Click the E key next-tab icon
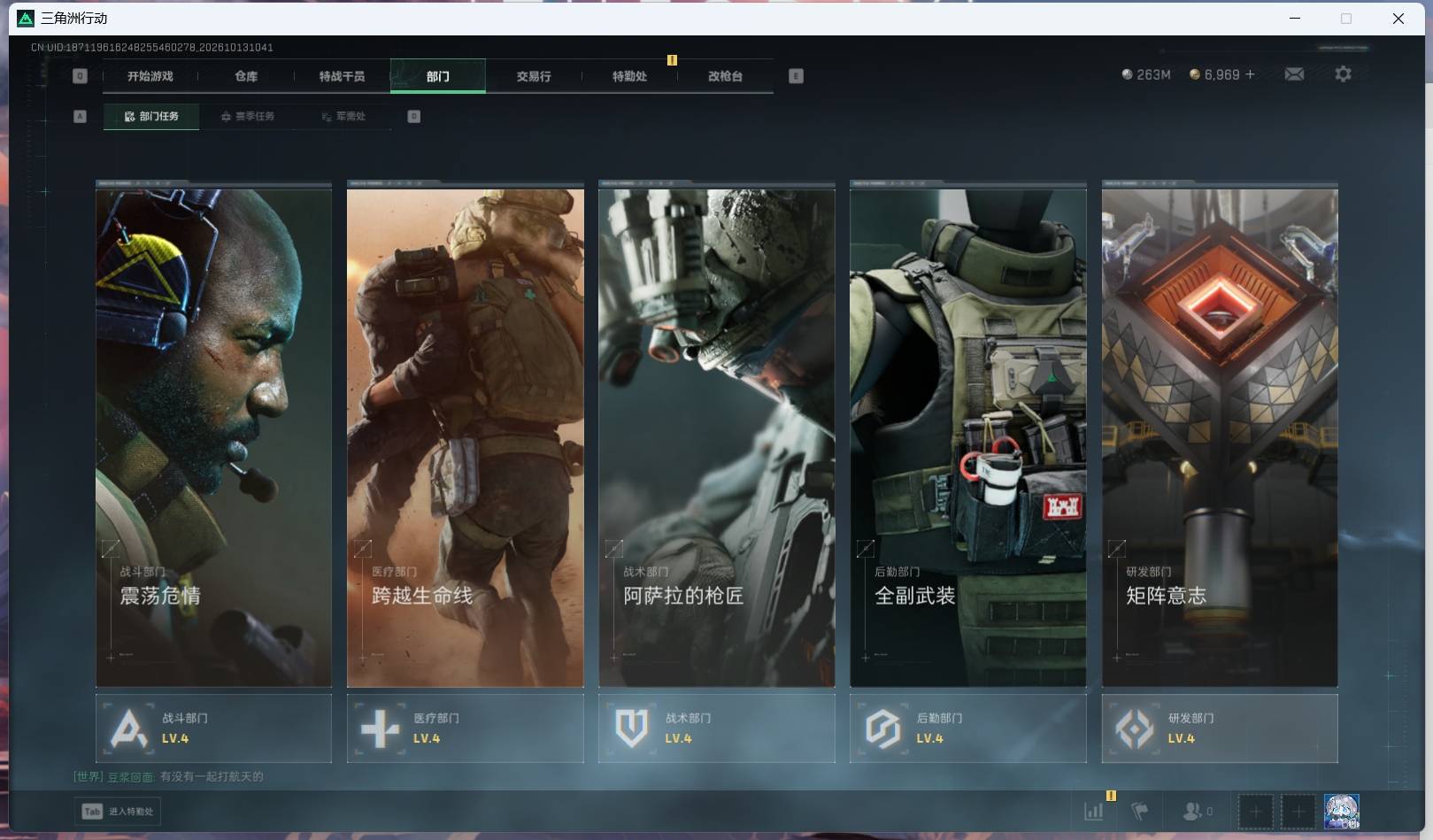Screen dimensions: 1433x840 tap(796, 76)
